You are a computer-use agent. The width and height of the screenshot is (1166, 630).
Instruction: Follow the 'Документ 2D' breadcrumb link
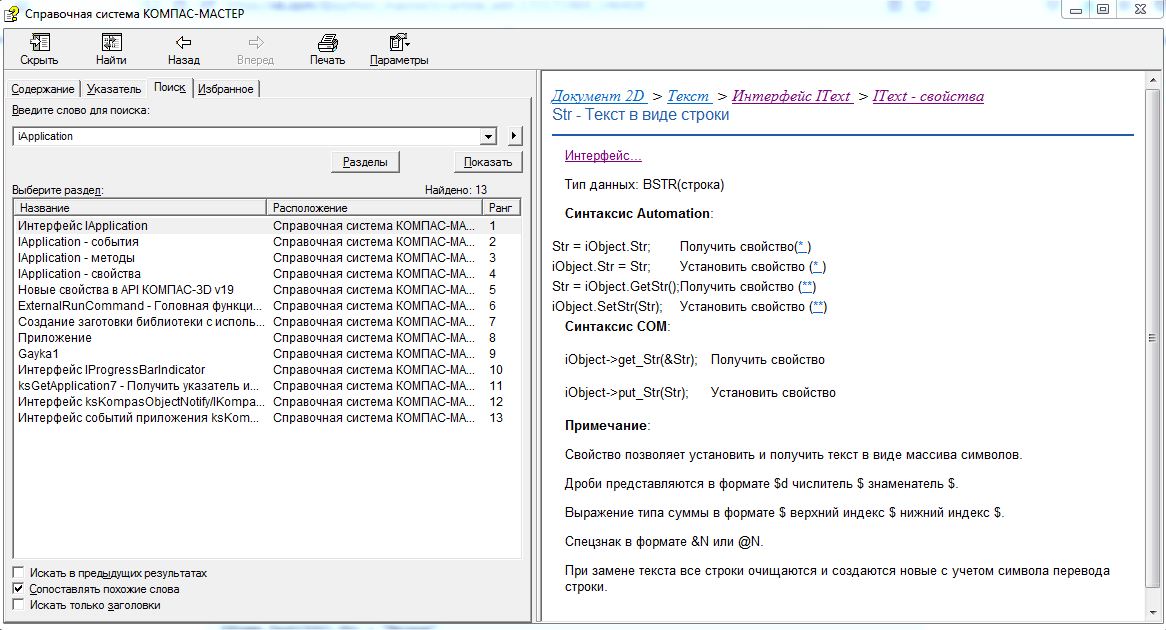(599, 96)
